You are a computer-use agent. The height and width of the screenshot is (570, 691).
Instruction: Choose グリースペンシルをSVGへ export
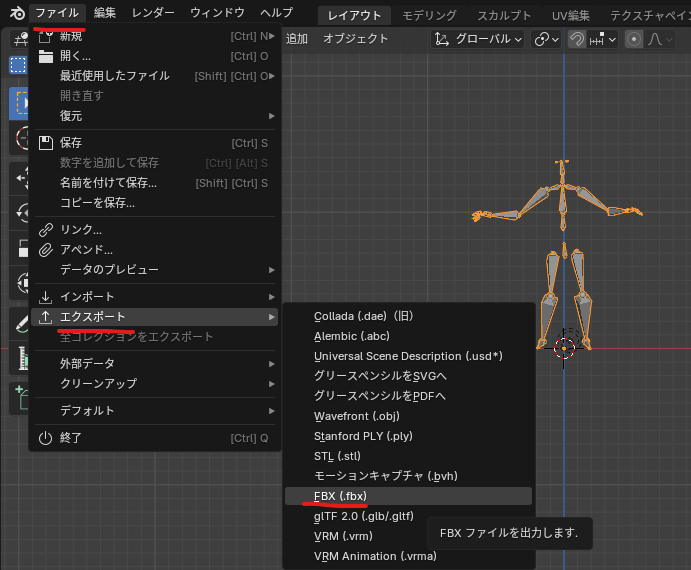(409, 376)
